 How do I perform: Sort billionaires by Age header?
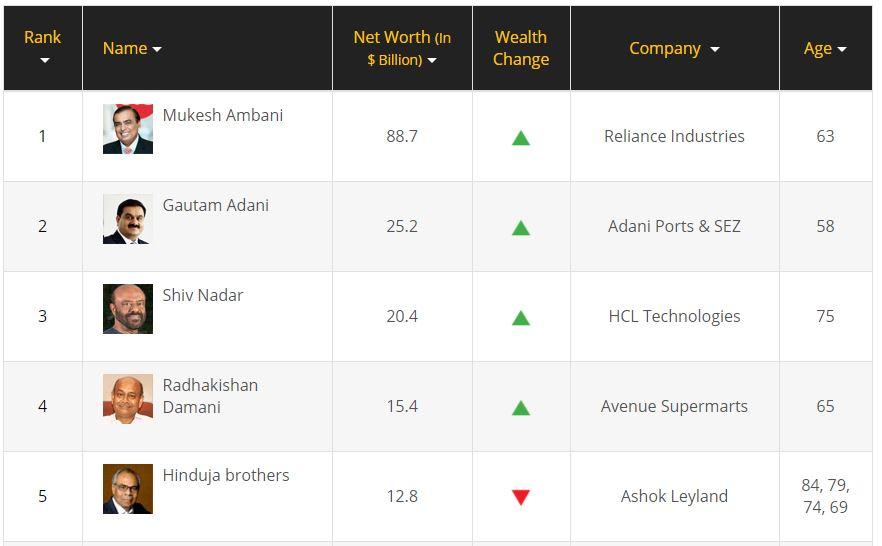(825, 48)
